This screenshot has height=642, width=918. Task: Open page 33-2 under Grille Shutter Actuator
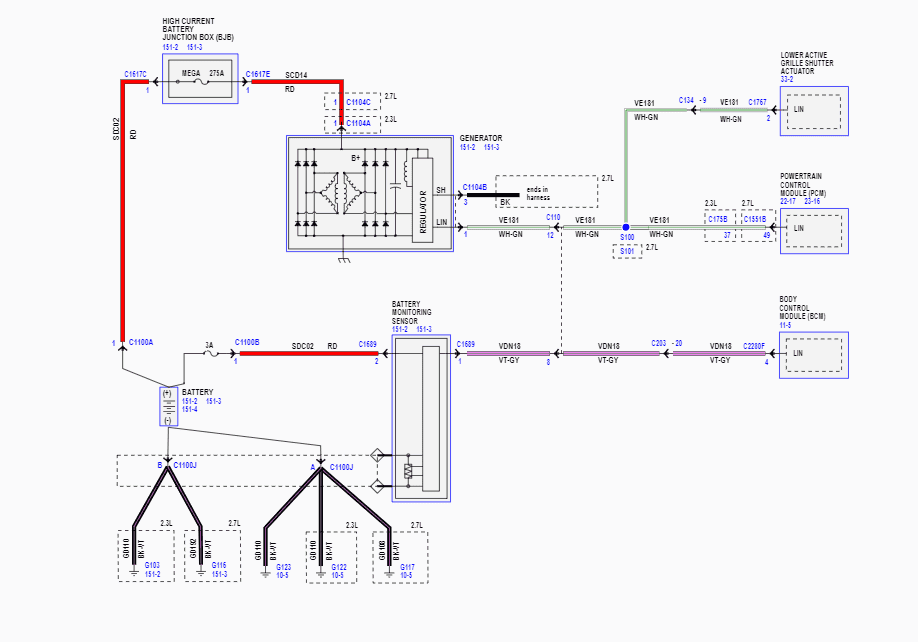click(787, 79)
